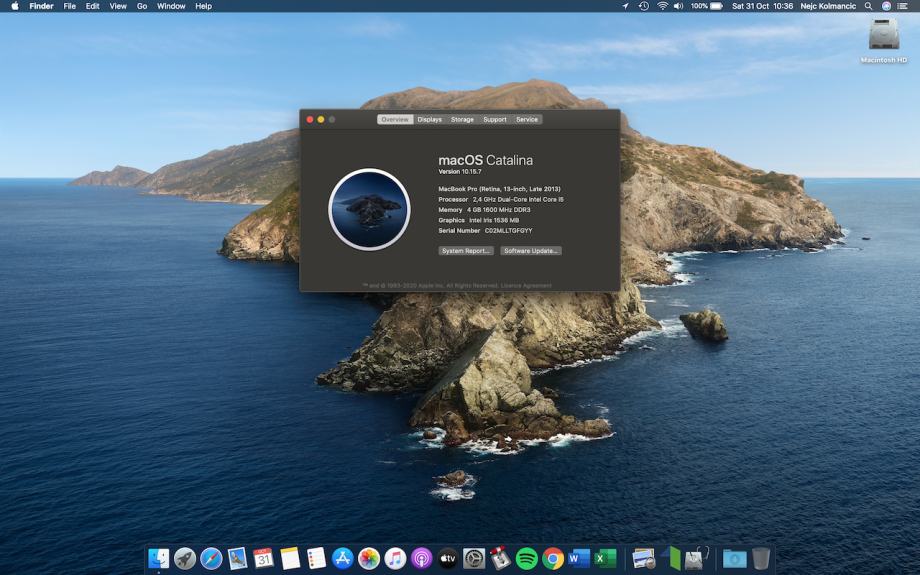Select the Overview tab
The height and width of the screenshot is (575, 920).
click(395, 119)
